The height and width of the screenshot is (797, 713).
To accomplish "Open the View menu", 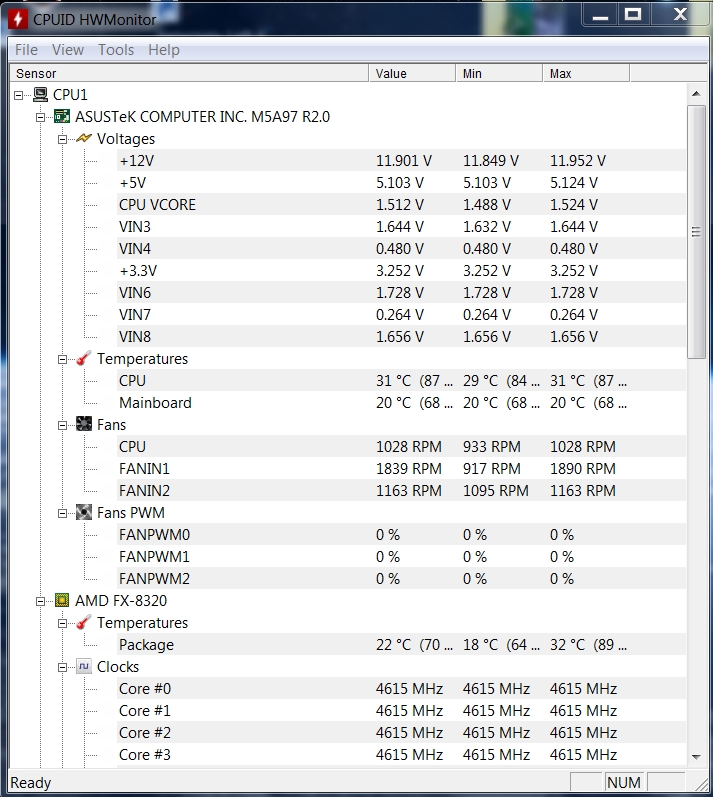I will (68, 50).
